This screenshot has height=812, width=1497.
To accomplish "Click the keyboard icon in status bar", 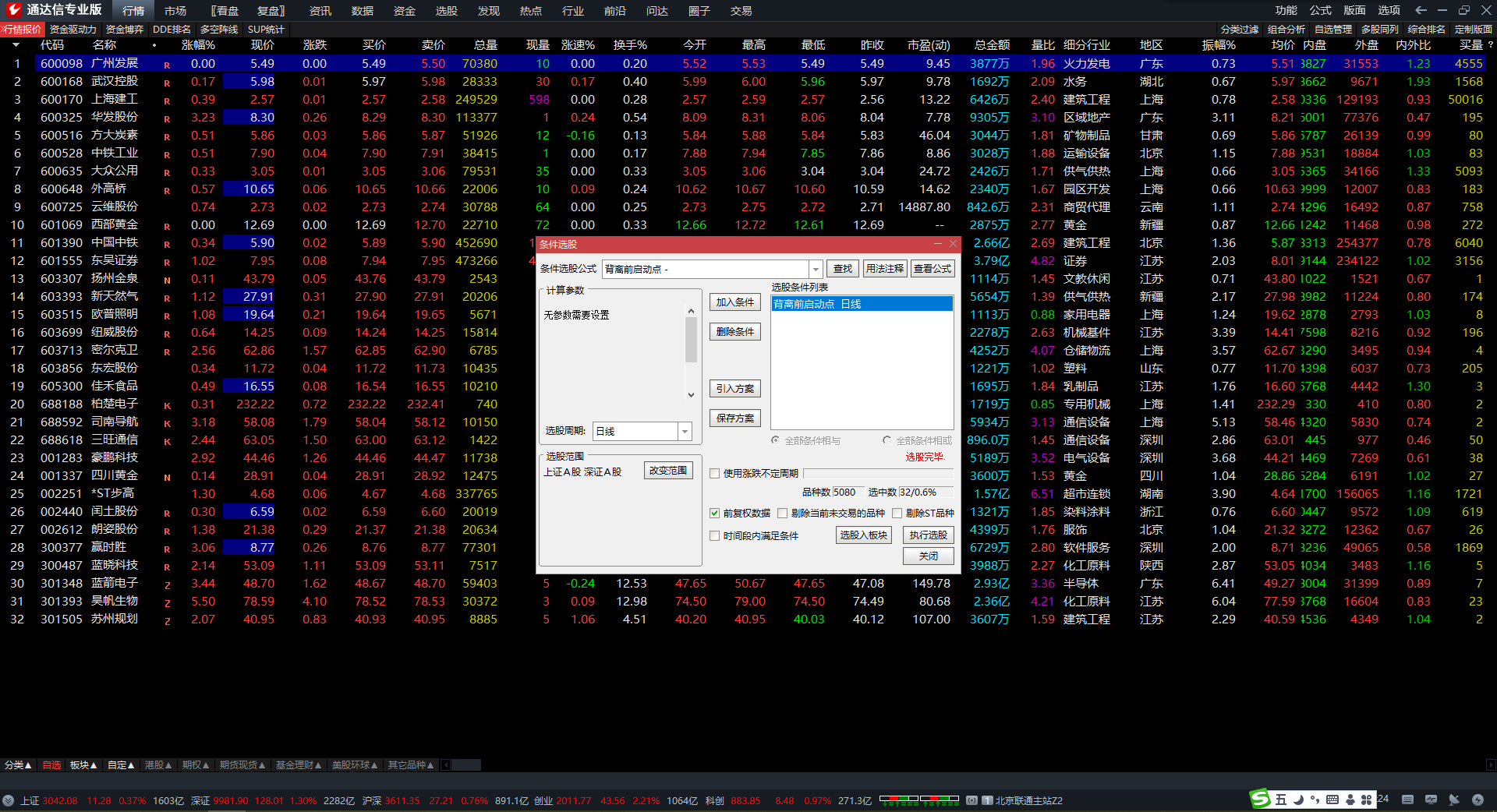I will pos(1407,800).
